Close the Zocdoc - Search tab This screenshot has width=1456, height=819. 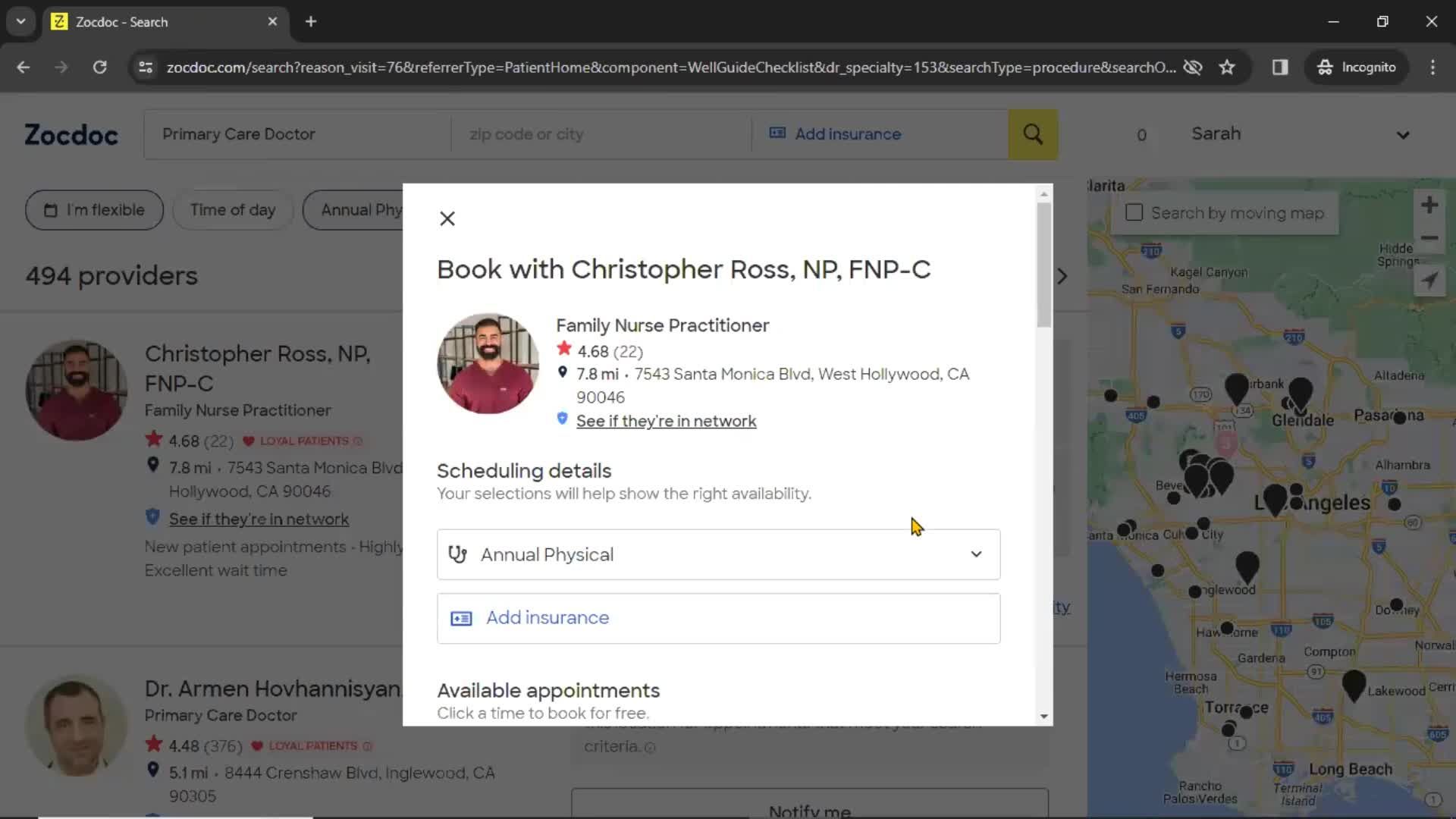point(272,22)
